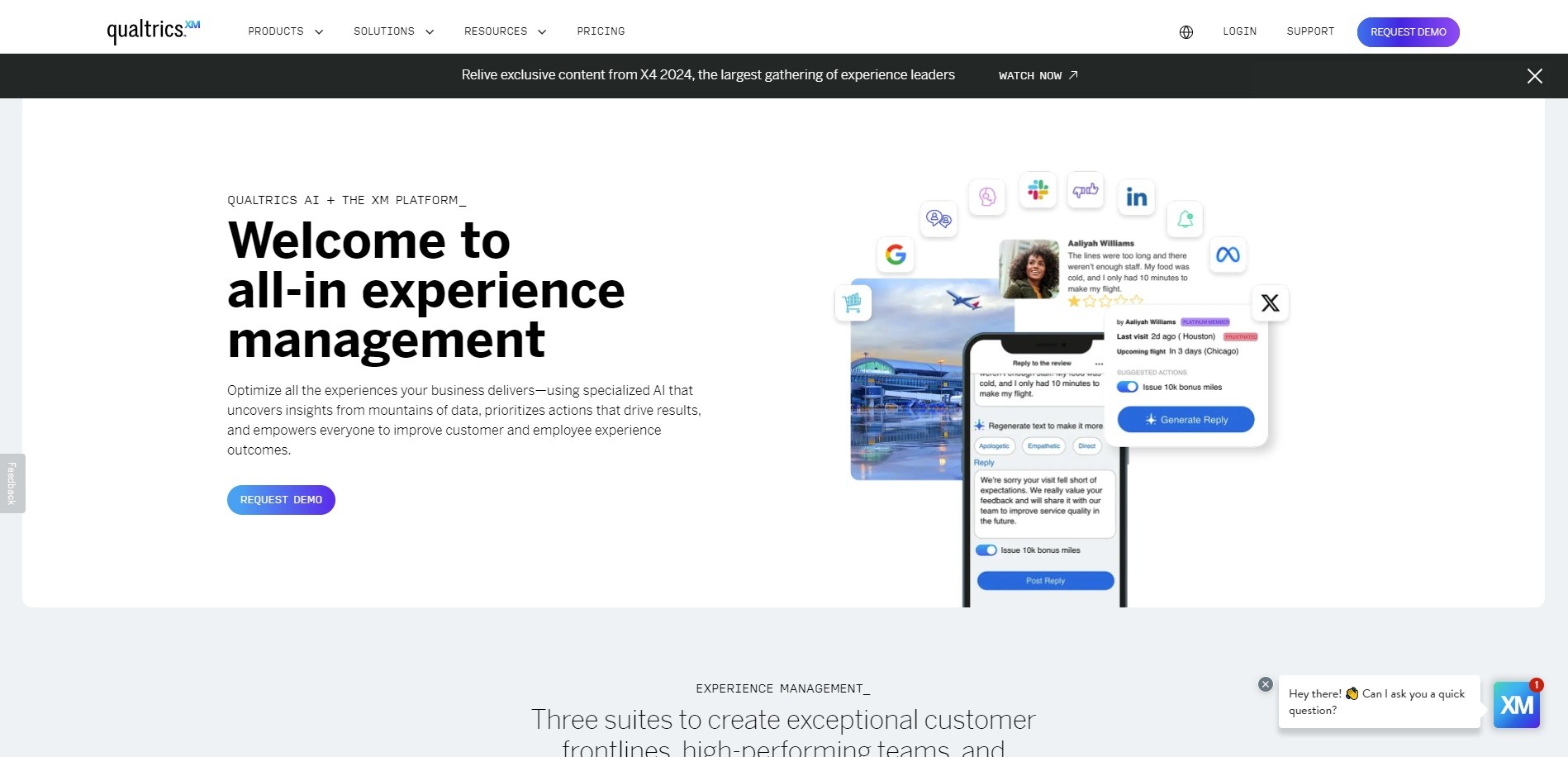1568x757 pixels.
Task: Click the 'QUALTRICS AI + THE XM PLATFORM_' label
Action: pos(347,200)
